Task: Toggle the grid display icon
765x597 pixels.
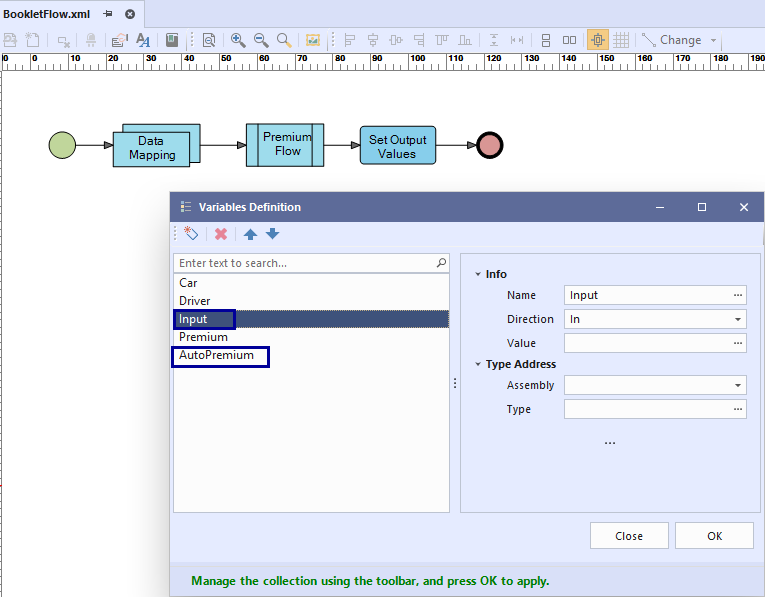Action: tap(621, 40)
